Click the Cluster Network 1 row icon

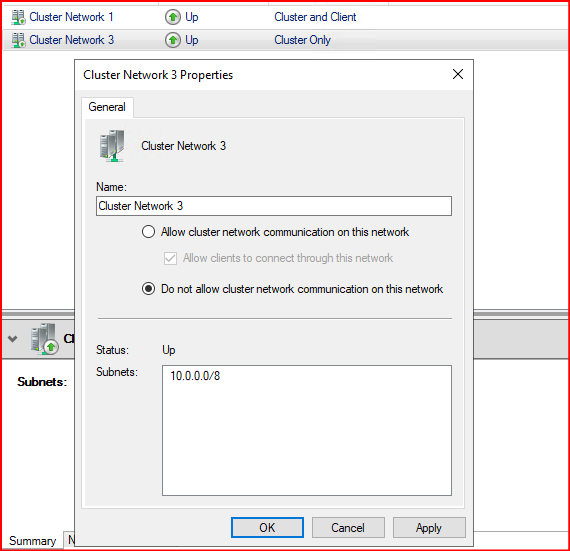tap(18, 17)
